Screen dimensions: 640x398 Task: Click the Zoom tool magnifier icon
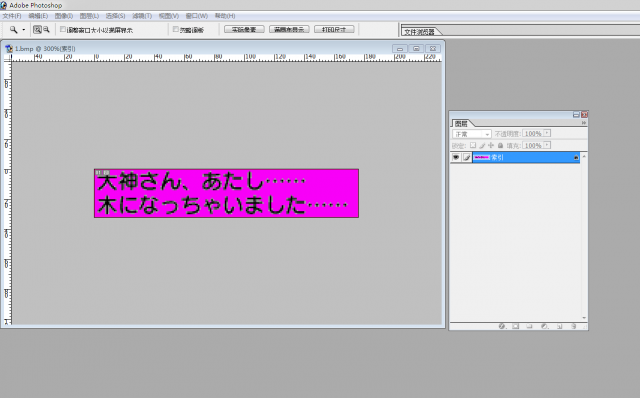coord(13,29)
